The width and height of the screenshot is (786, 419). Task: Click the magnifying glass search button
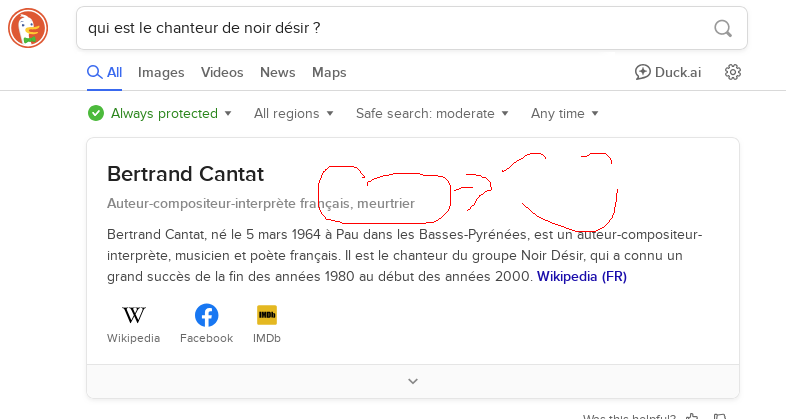click(723, 28)
